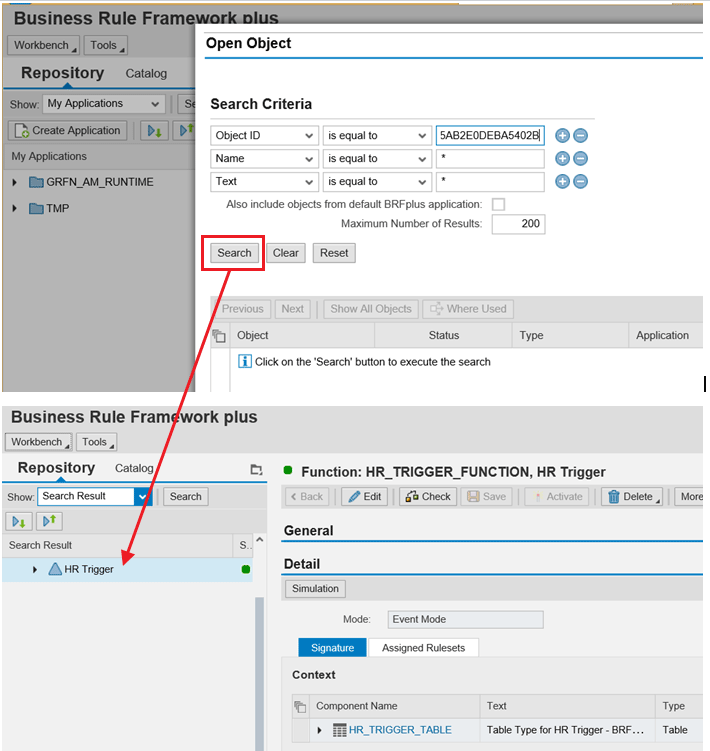Click the Search button in Open Object dialog

pos(234,253)
